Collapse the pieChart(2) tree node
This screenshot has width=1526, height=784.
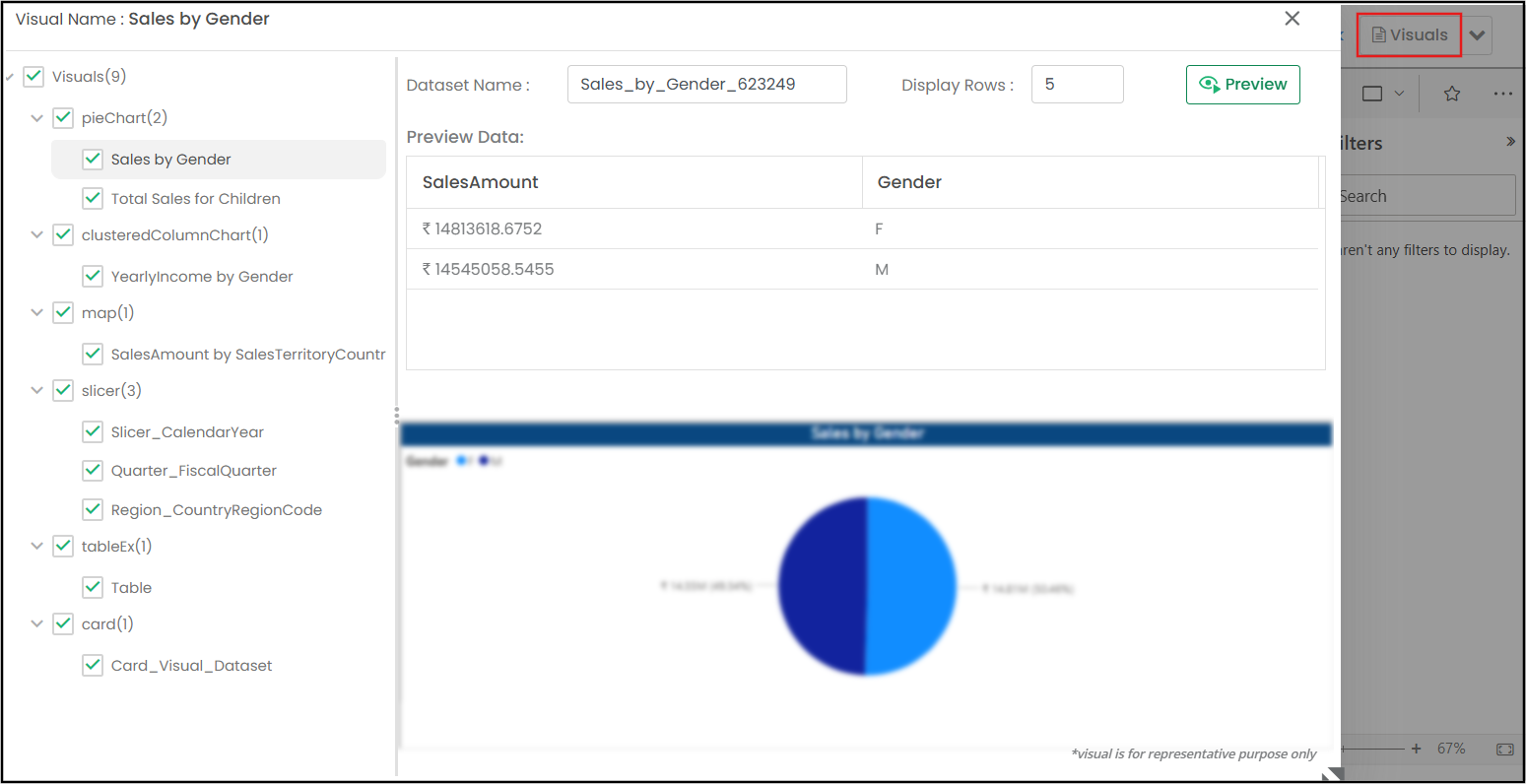[37, 118]
